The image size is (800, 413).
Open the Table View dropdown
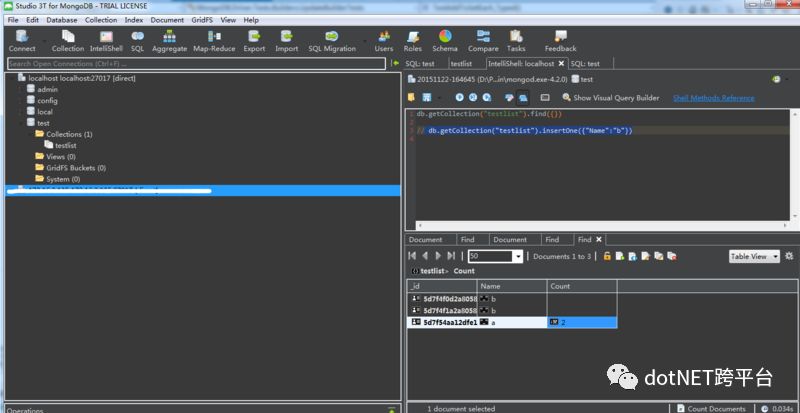[x=754, y=257]
